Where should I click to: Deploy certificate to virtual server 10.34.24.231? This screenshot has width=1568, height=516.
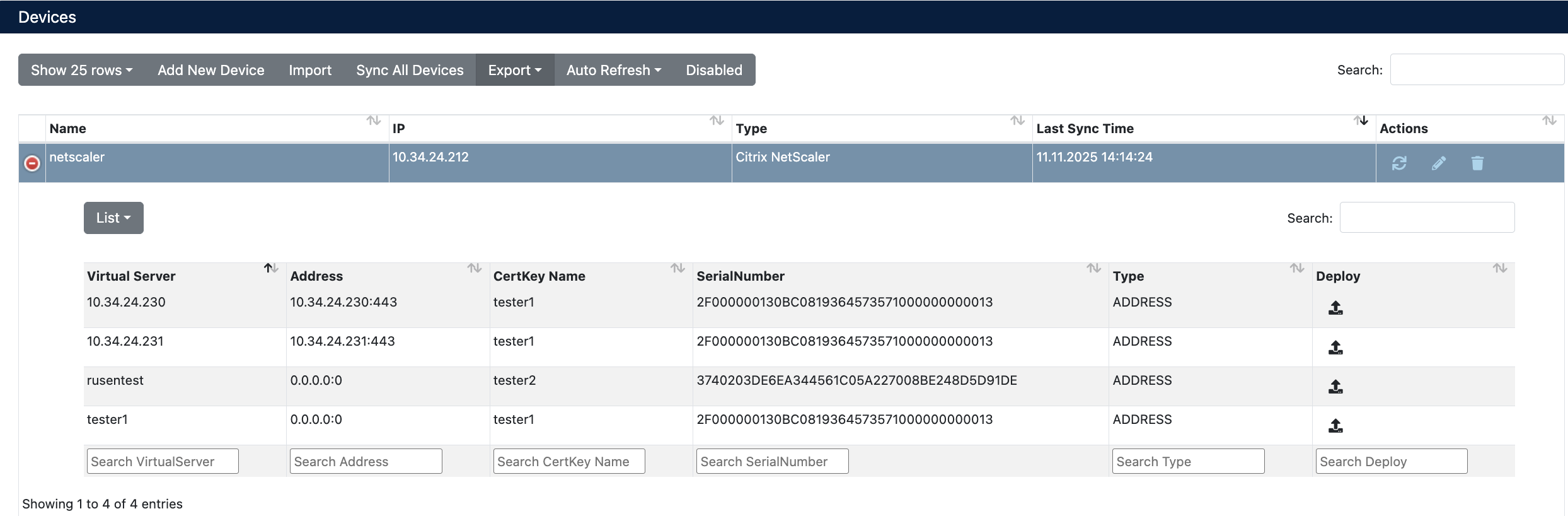[x=1335, y=348]
